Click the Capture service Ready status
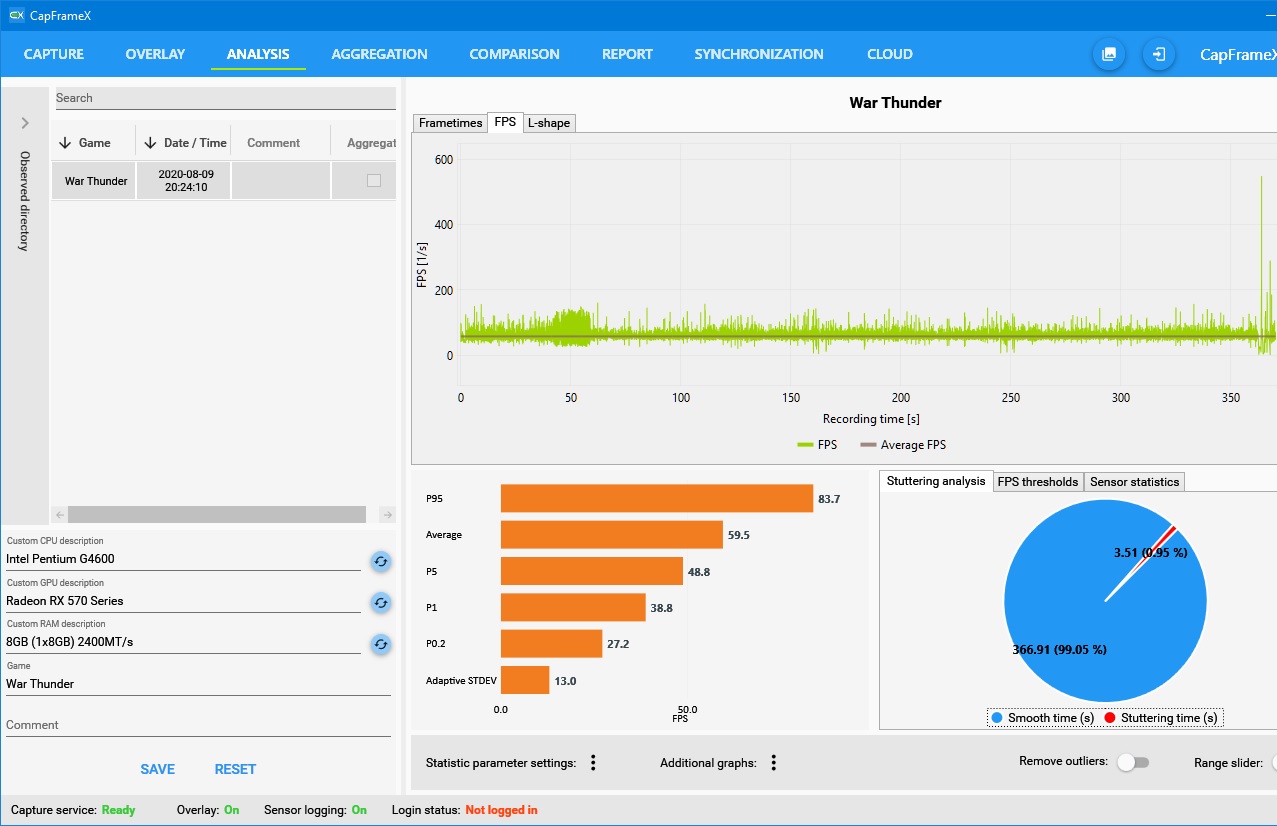 [x=118, y=810]
